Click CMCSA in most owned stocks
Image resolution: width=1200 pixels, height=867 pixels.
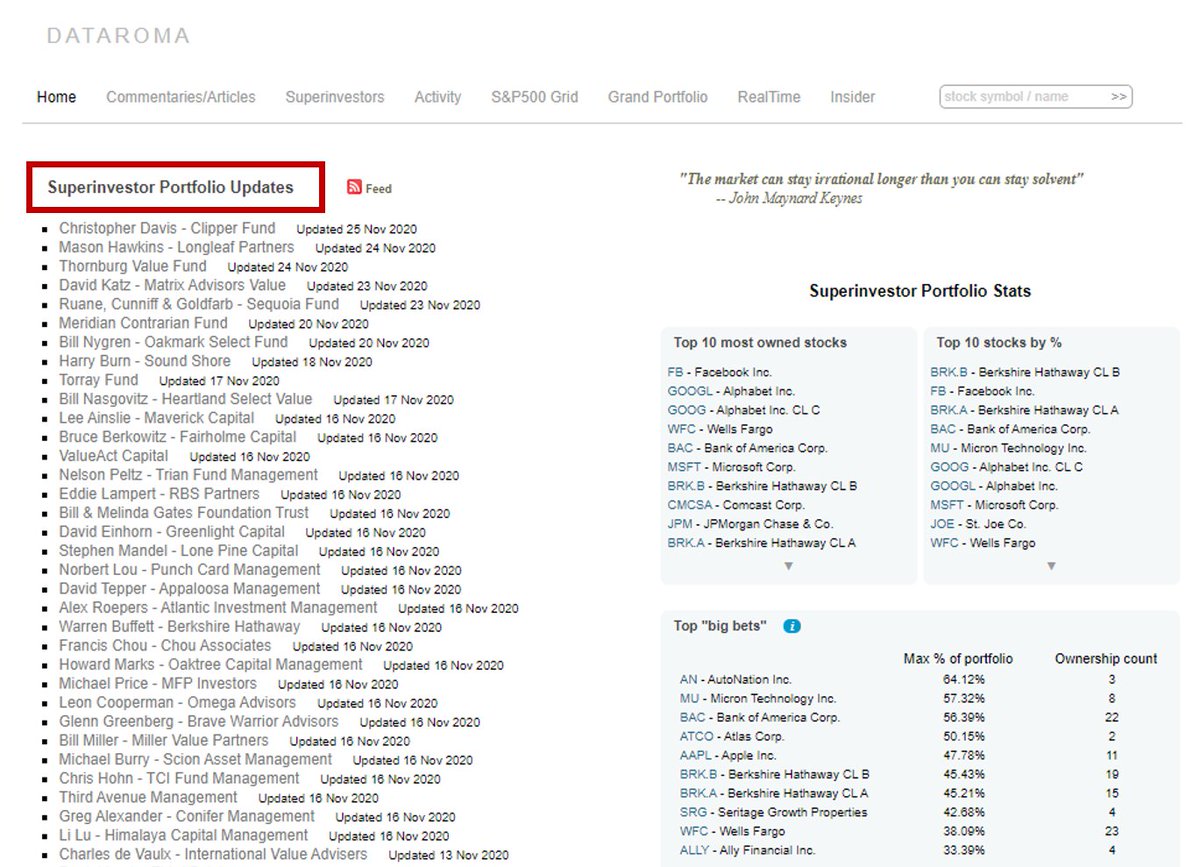(x=689, y=505)
